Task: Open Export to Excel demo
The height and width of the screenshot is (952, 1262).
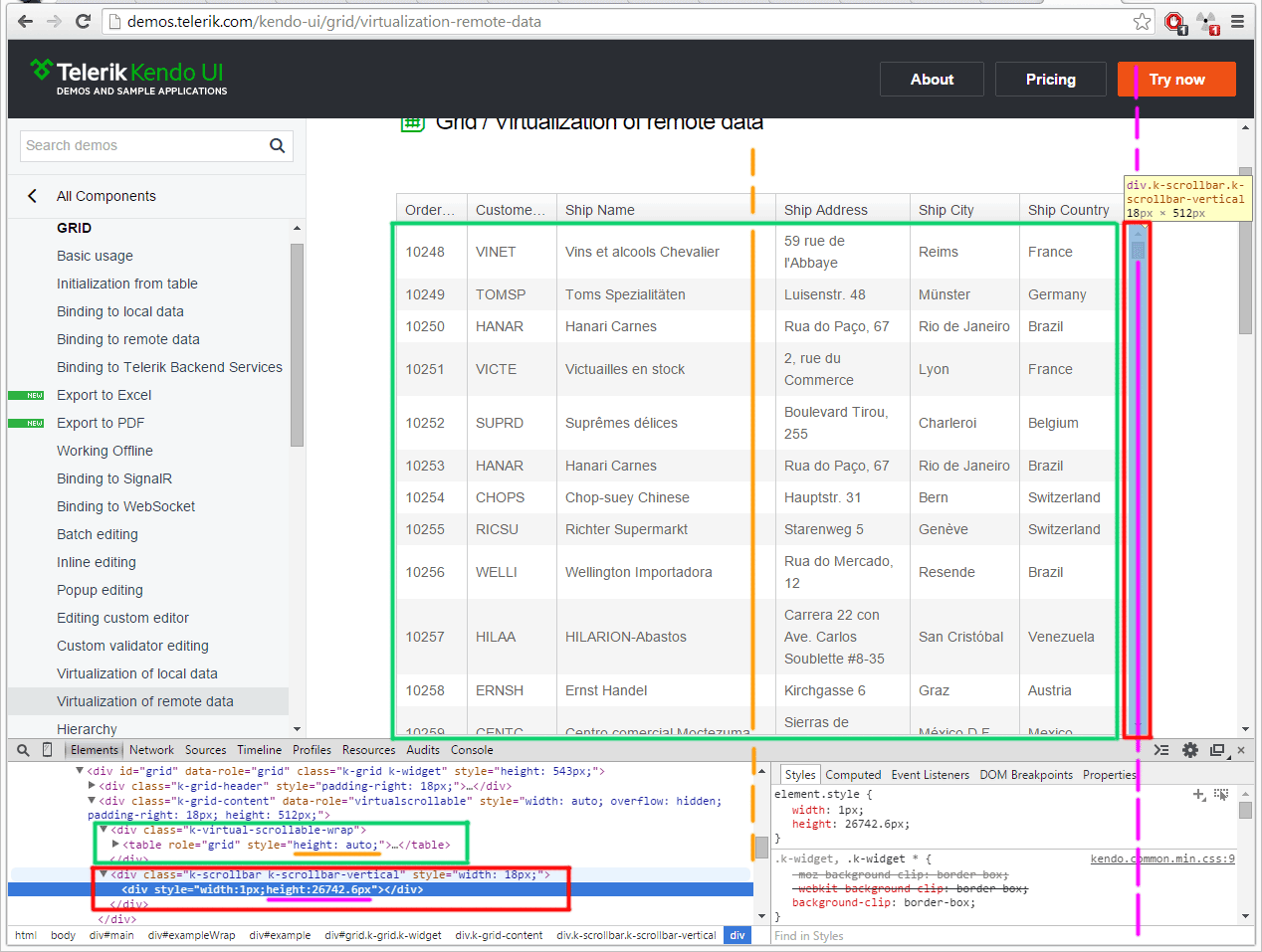Action: [105, 395]
